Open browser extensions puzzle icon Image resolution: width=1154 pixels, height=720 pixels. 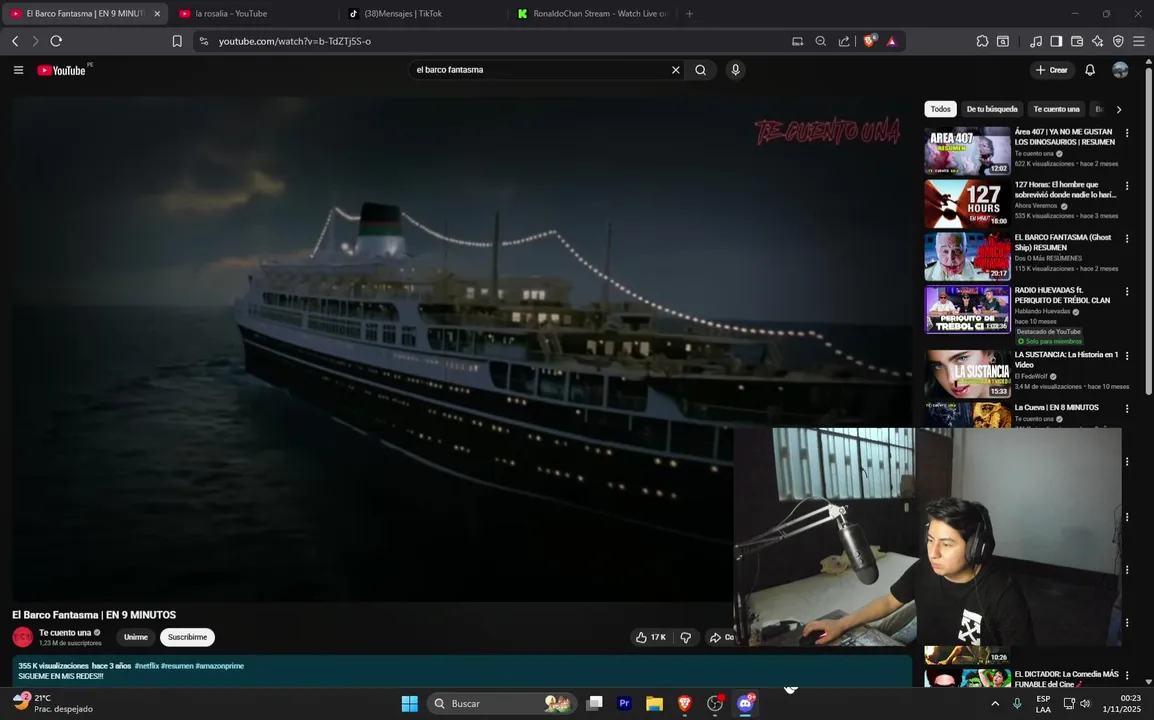(982, 41)
